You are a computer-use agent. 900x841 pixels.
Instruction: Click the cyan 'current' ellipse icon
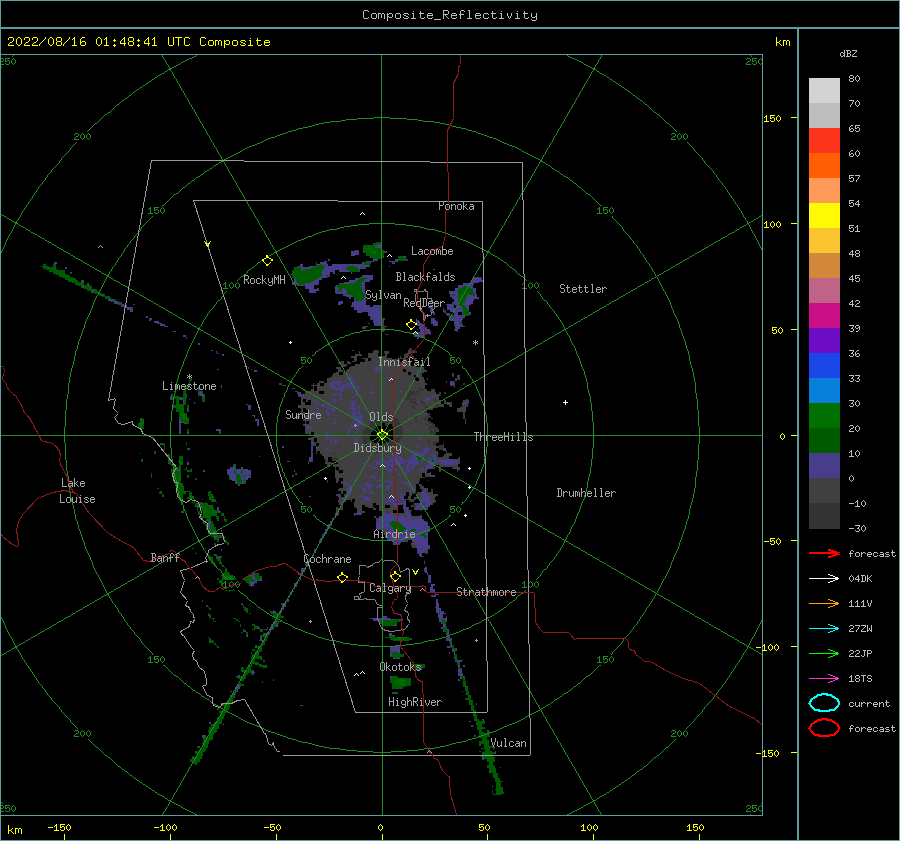(x=824, y=703)
